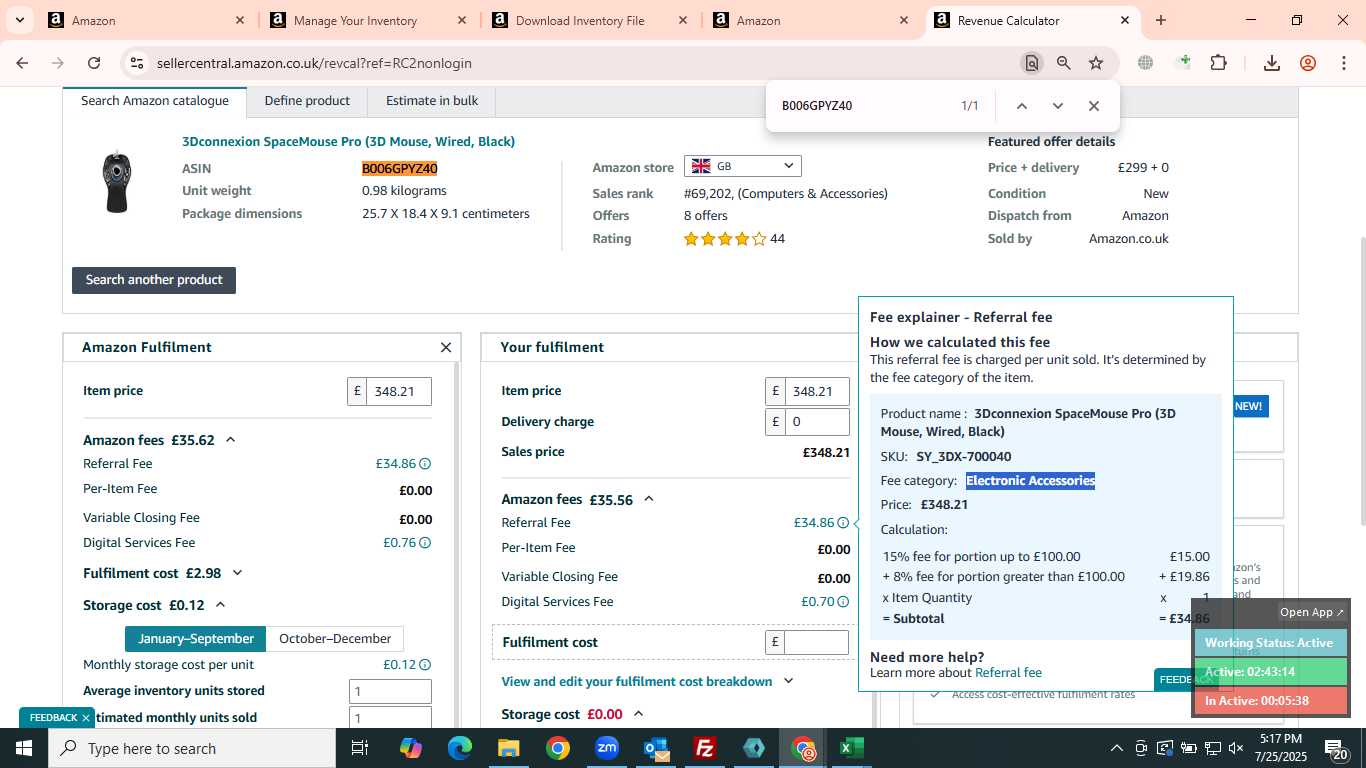Open Amazon store GB dropdown
Screen dimensions: 1366x768
pyautogui.click(x=742, y=166)
